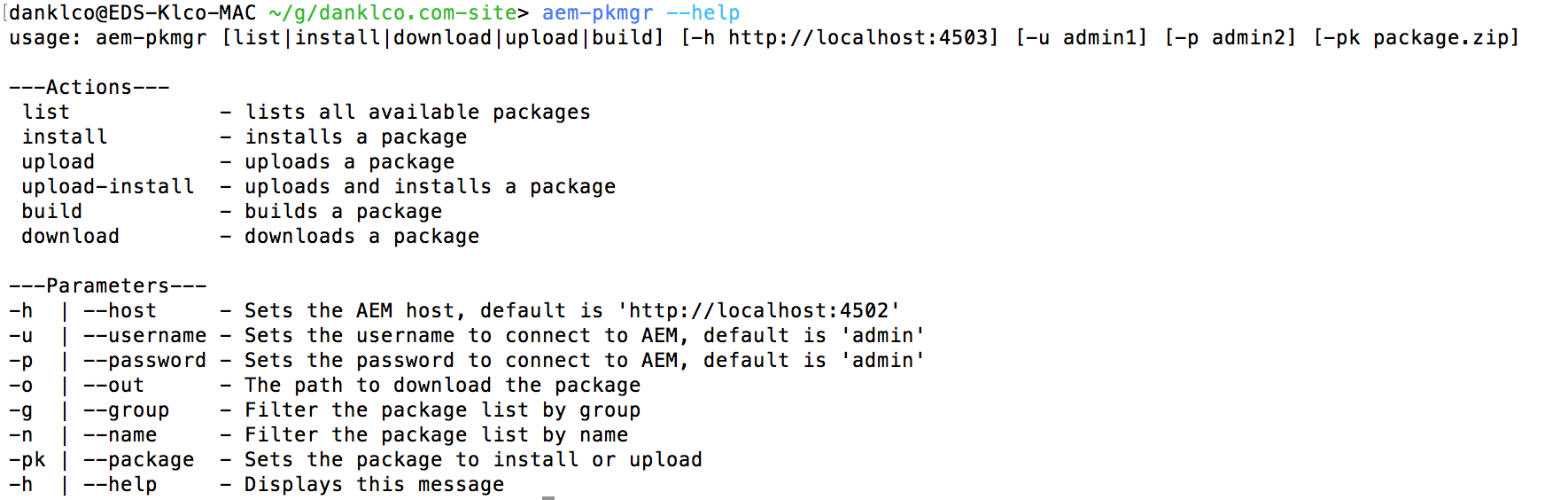Viewport: 1568px width, 500px height.
Task: Click "admin1" in the usage line
Action: (x=1098, y=38)
